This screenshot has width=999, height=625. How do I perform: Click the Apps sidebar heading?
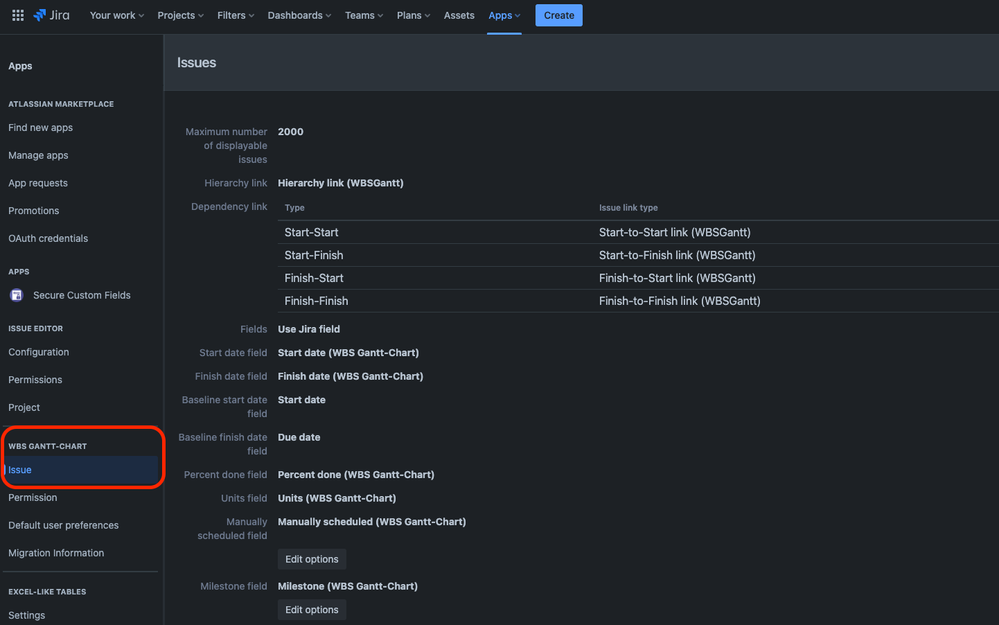pos(20,66)
